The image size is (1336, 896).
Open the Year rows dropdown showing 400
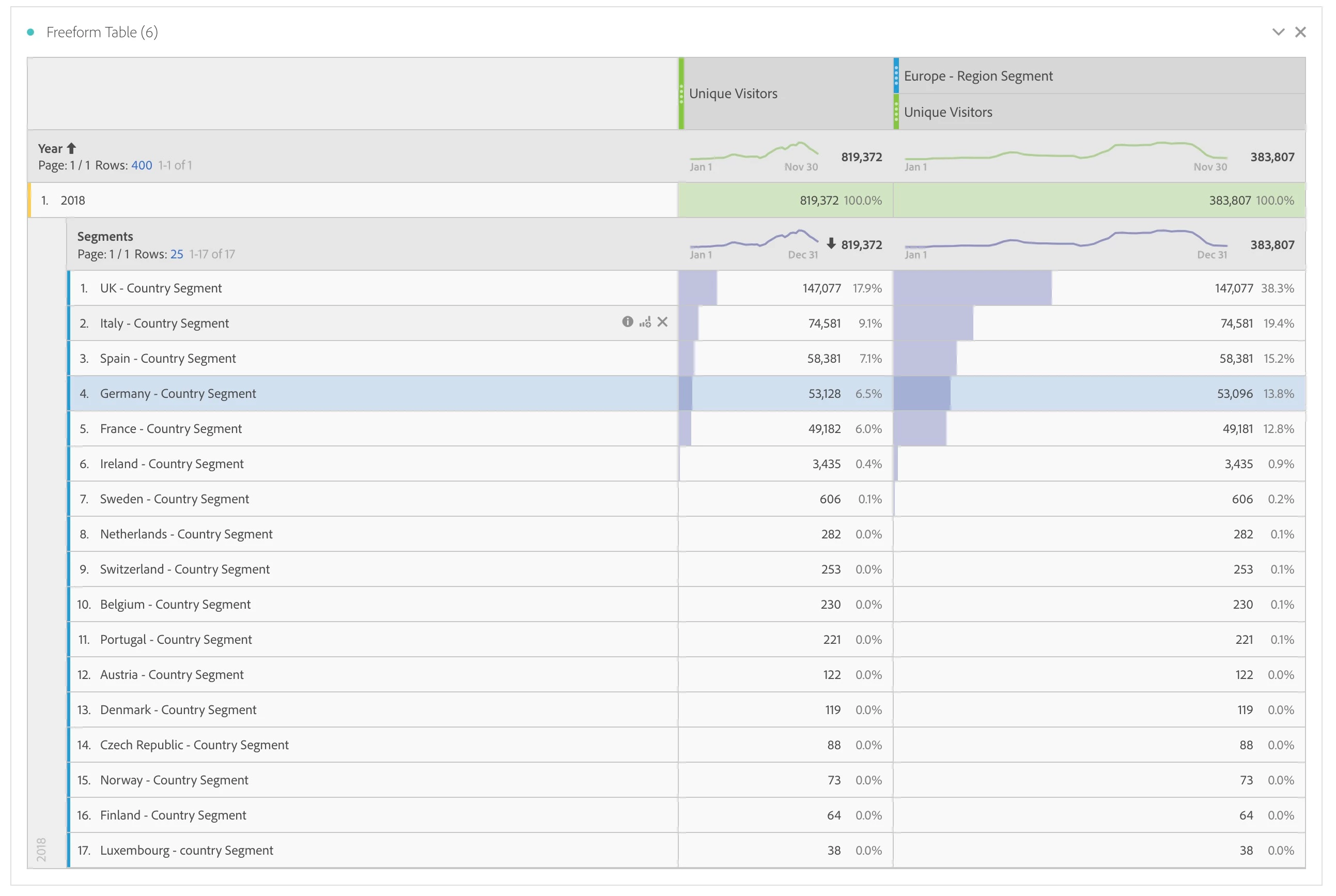pos(142,165)
